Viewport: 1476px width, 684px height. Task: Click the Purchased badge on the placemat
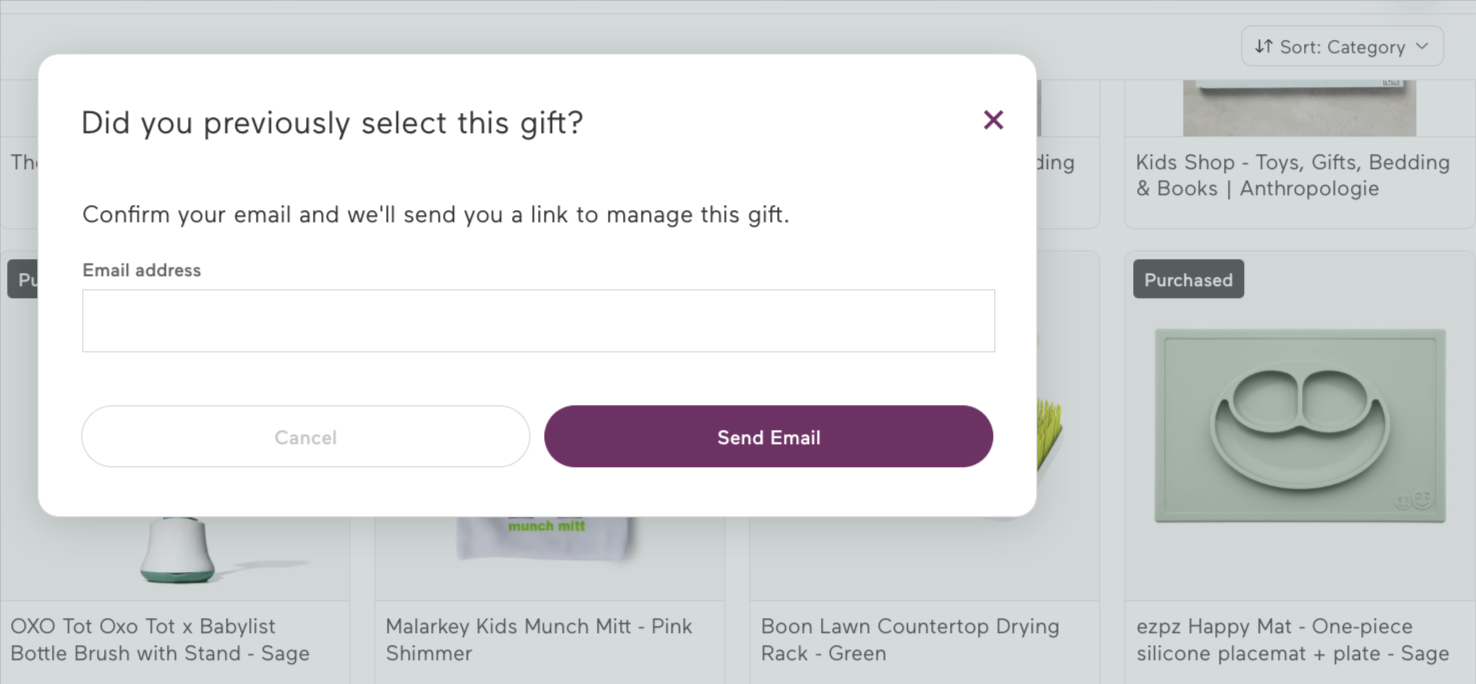pyautogui.click(x=1188, y=280)
